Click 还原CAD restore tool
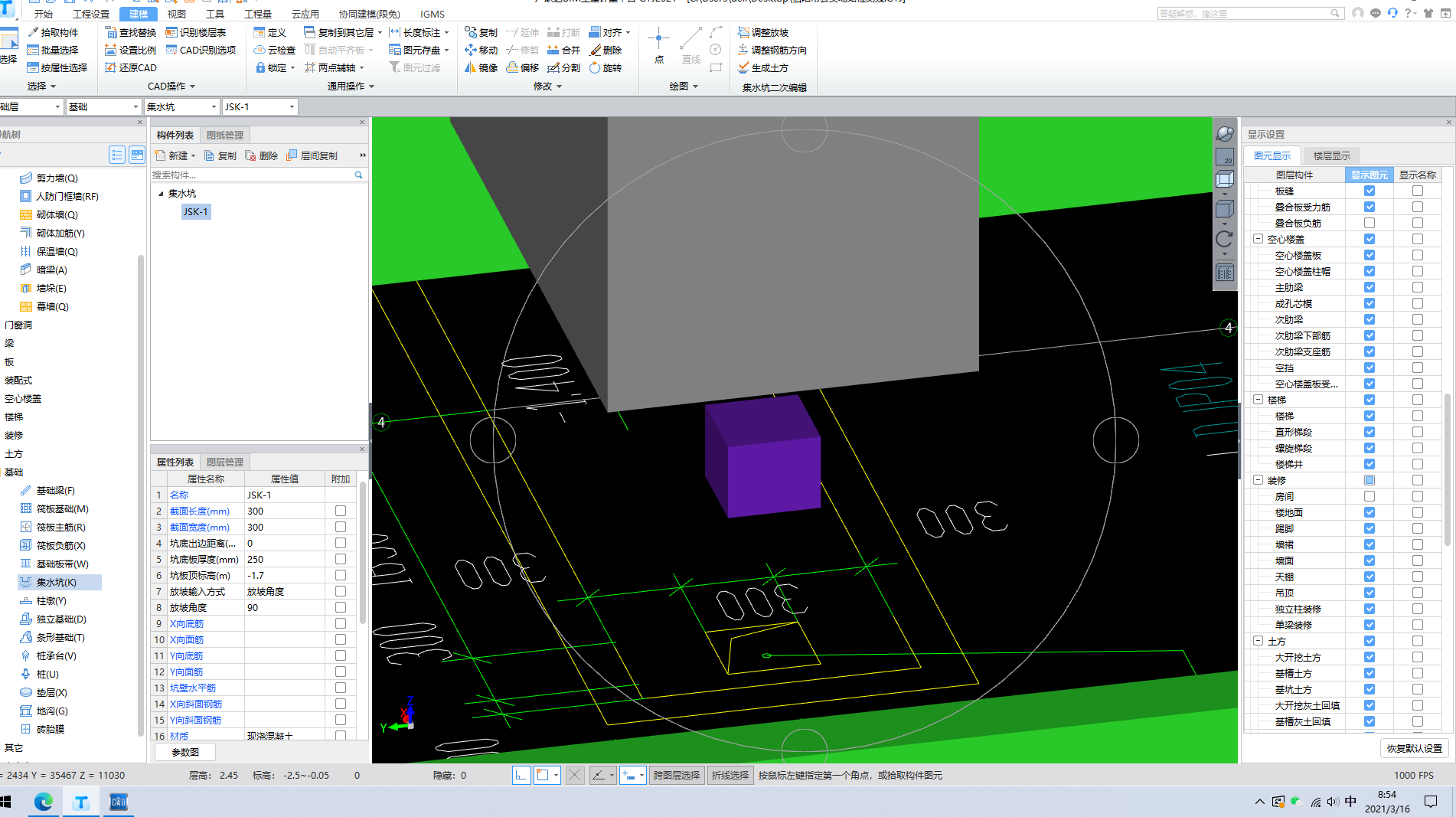1456x817 pixels. [131, 67]
